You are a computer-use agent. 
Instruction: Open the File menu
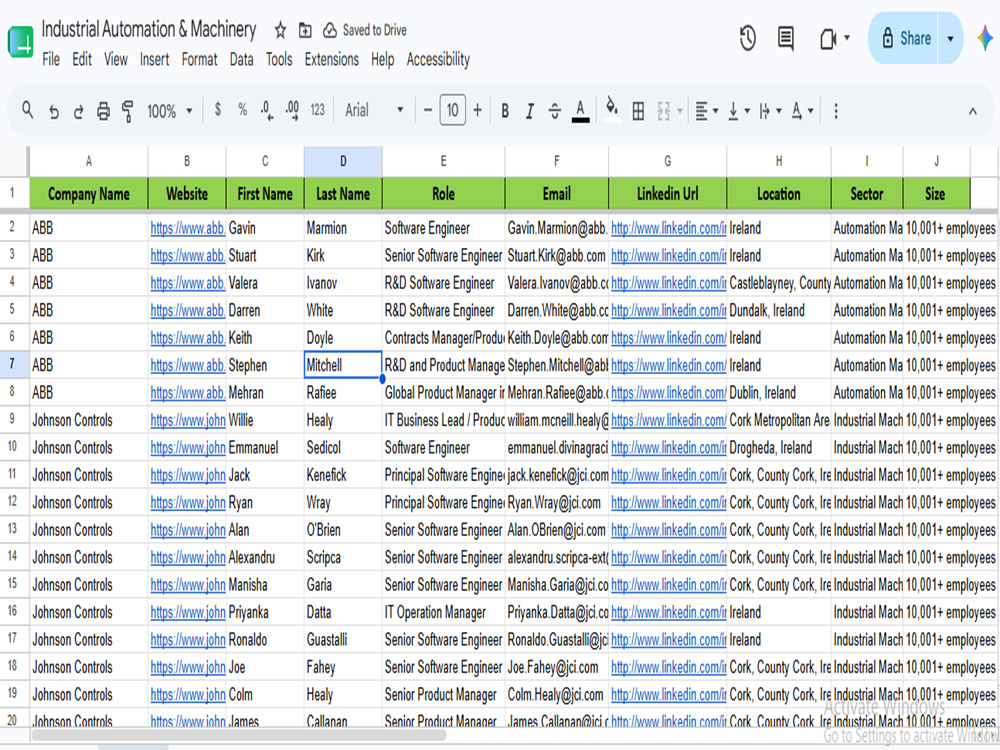click(51, 59)
